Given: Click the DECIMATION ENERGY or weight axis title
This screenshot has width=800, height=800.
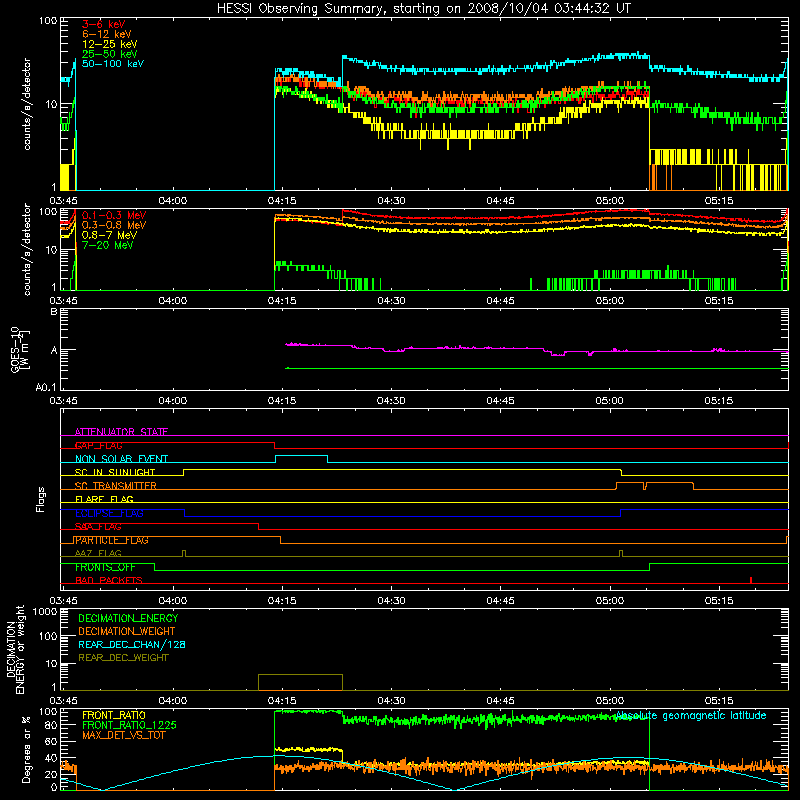Looking at the screenshot, I should click(x=15, y=649).
